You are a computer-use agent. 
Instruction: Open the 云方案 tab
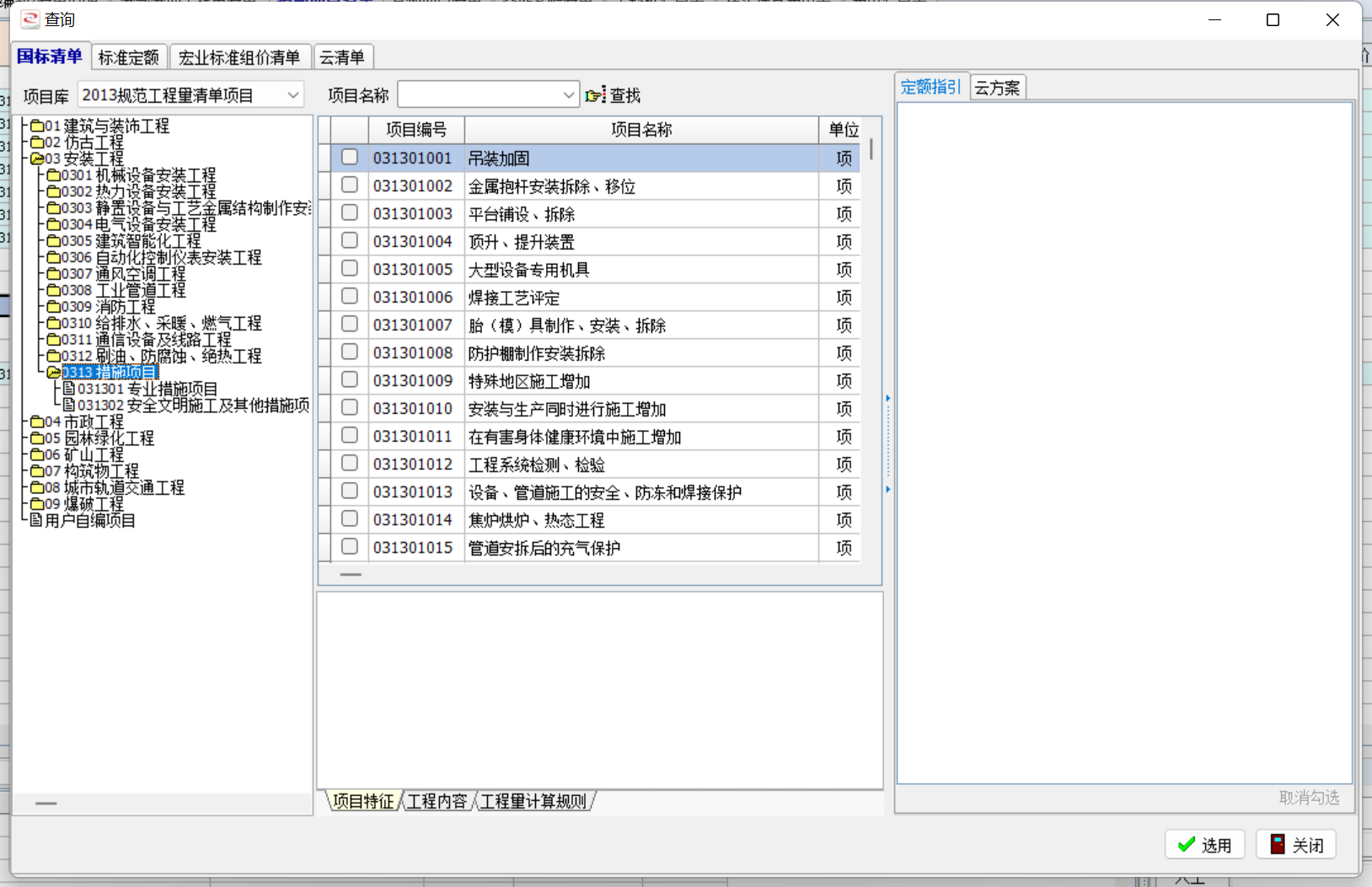(998, 88)
